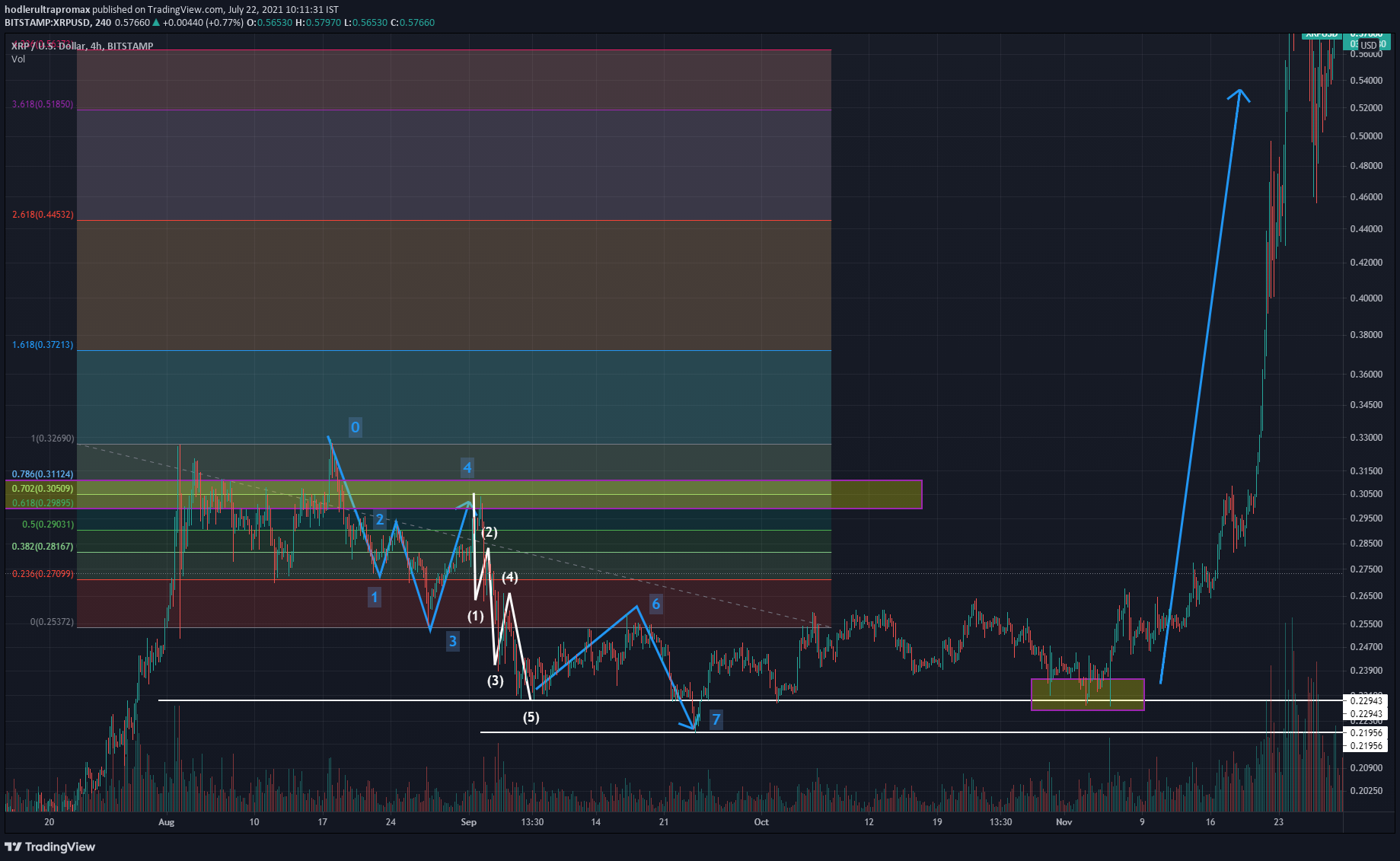Click the 0.38000 price axis label

point(1366,335)
